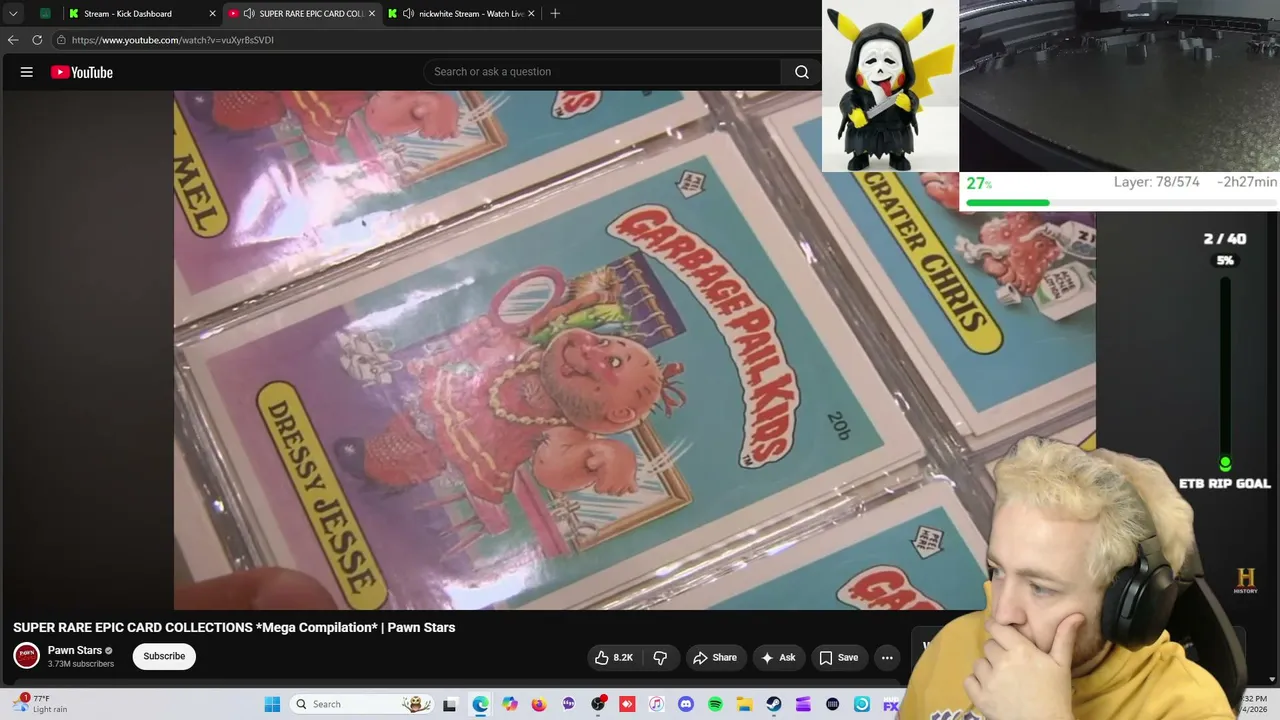The width and height of the screenshot is (1280, 720).
Task: Subscribe to the Pawn Stars channel
Action: (x=164, y=656)
